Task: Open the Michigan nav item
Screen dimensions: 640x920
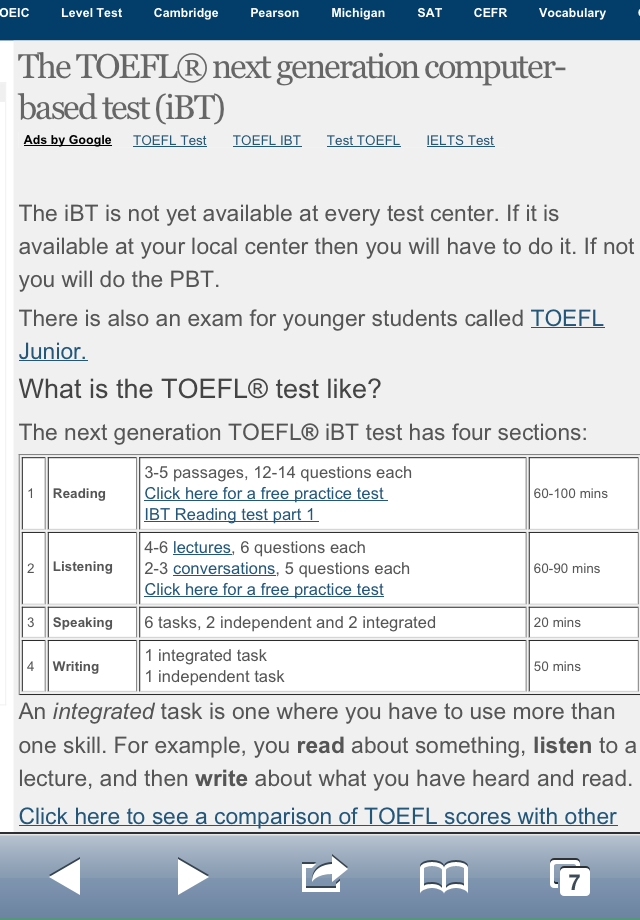Action: (358, 13)
